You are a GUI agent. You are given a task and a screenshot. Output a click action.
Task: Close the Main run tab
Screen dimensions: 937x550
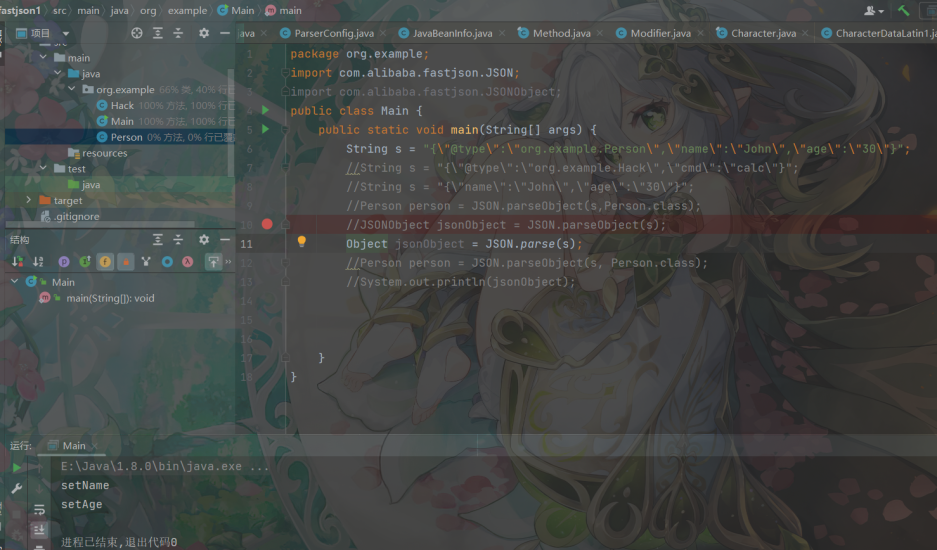(x=94, y=445)
